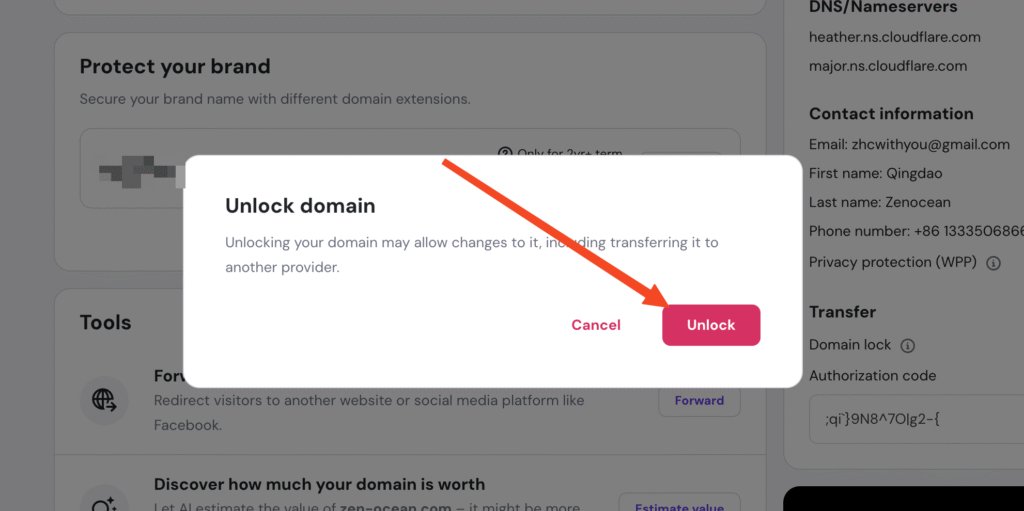Screen dimensions: 1024x511
Task: Click the Forward button in Tools
Action: [699, 401]
